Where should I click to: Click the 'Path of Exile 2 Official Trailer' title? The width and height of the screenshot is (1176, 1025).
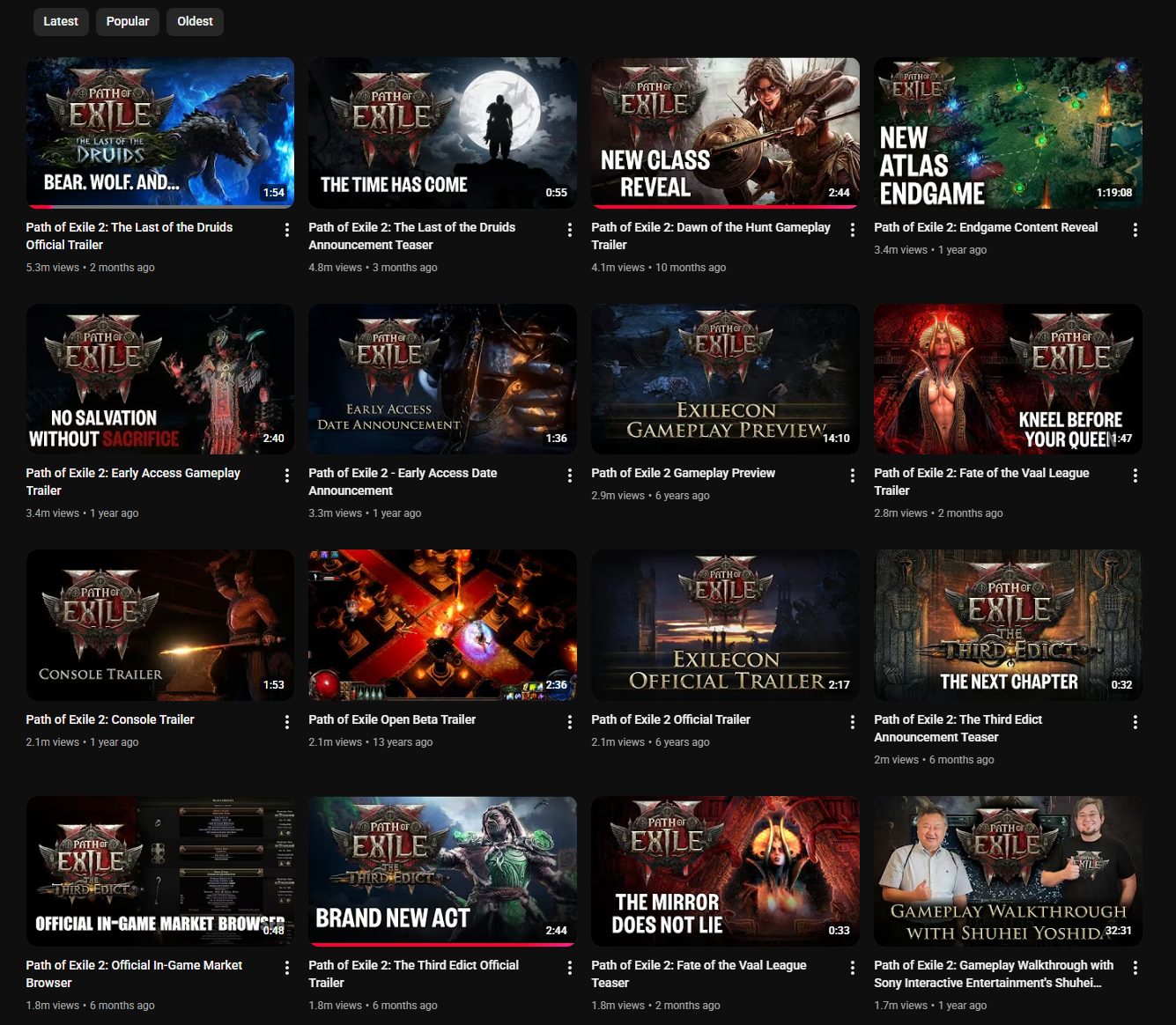point(670,719)
